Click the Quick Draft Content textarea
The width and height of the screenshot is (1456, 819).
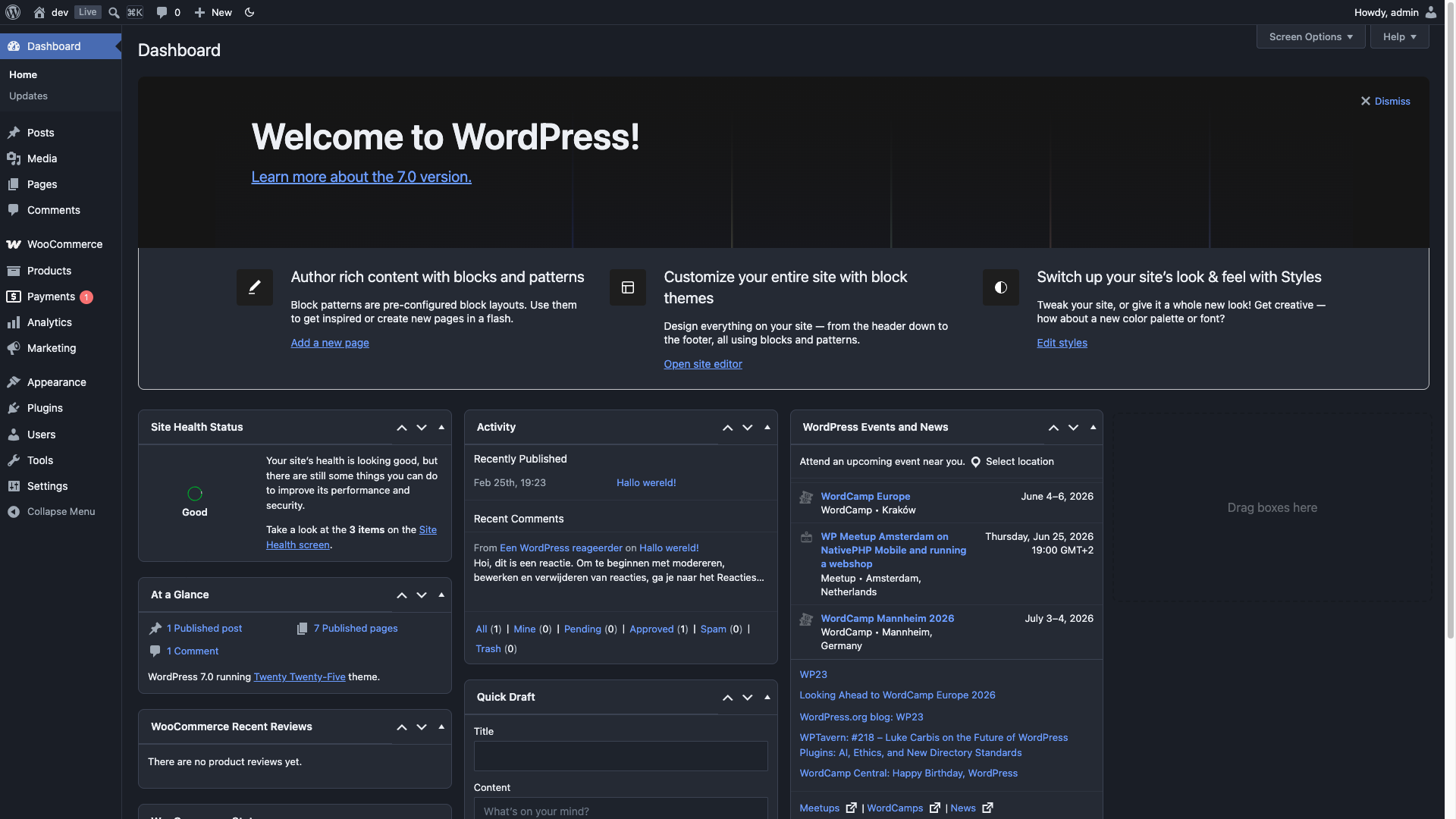pos(620,808)
